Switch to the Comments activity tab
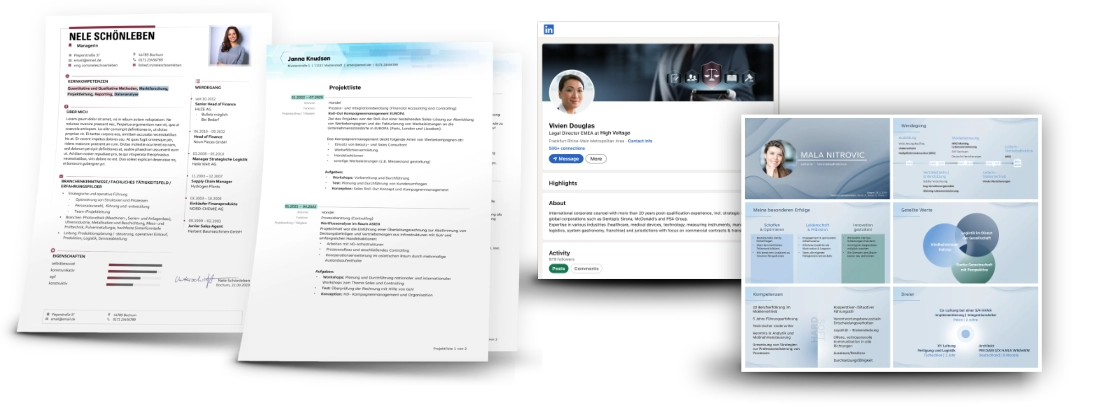The width and height of the screenshot is (1098, 414). coord(585,269)
